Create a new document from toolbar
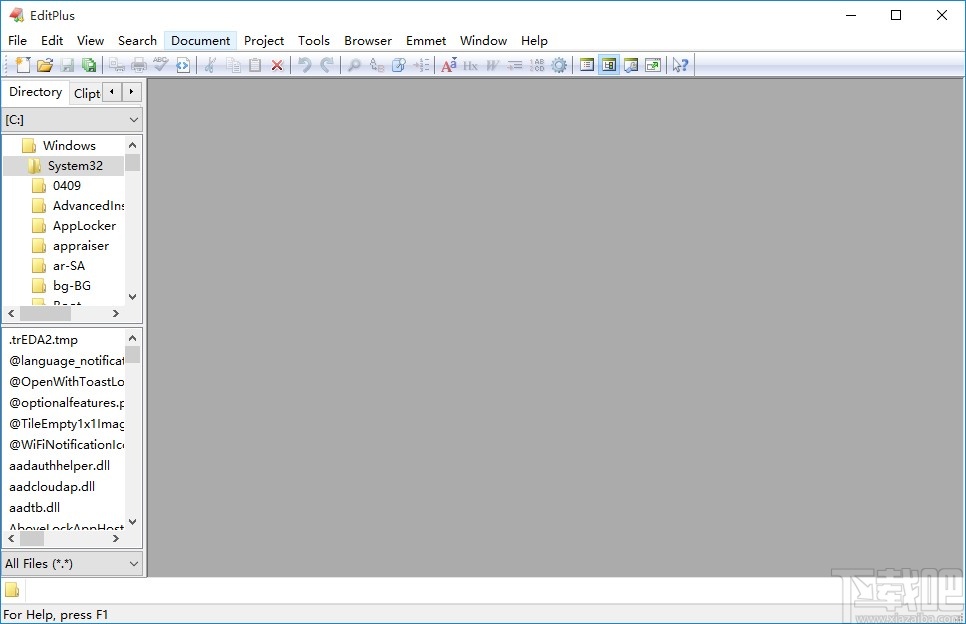This screenshot has width=966, height=624. click(23, 65)
